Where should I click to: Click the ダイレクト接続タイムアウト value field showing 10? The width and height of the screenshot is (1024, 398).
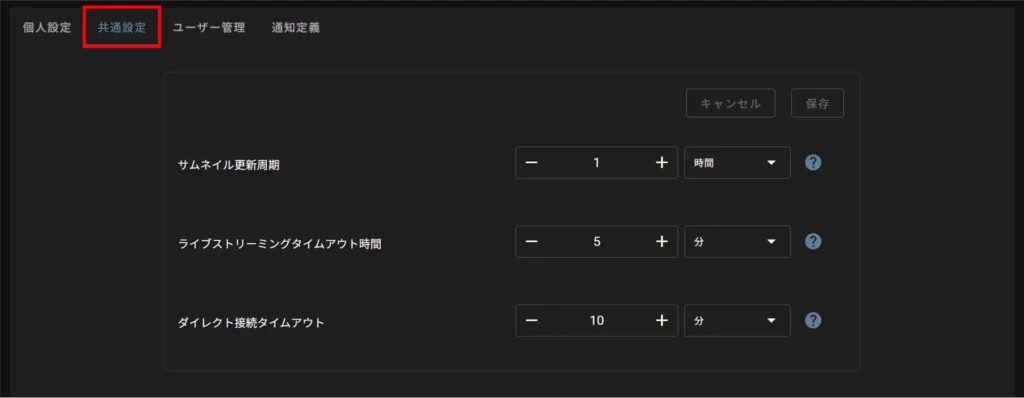click(x=596, y=320)
